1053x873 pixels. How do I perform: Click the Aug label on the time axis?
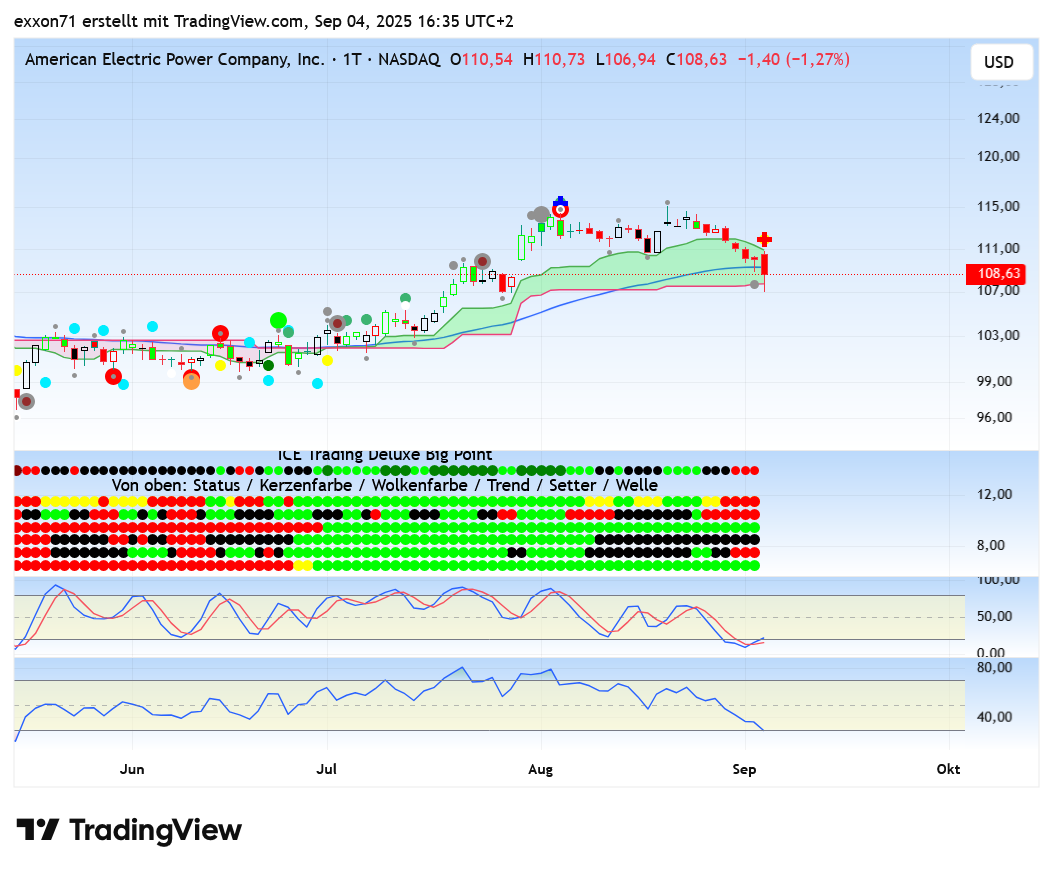pos(540,769)
